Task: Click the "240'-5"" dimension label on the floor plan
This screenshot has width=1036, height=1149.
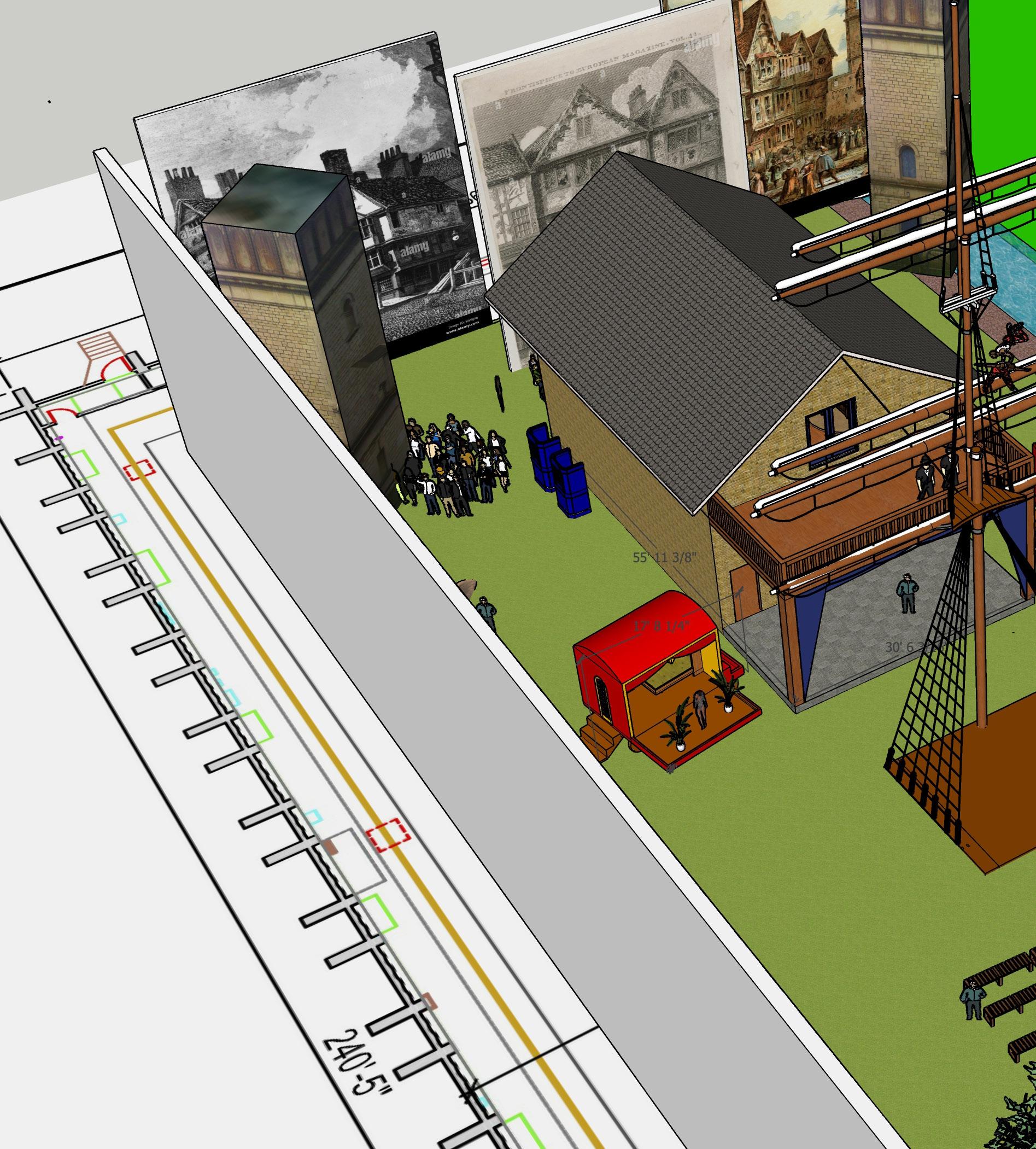Action: [x=357, y=1062]
